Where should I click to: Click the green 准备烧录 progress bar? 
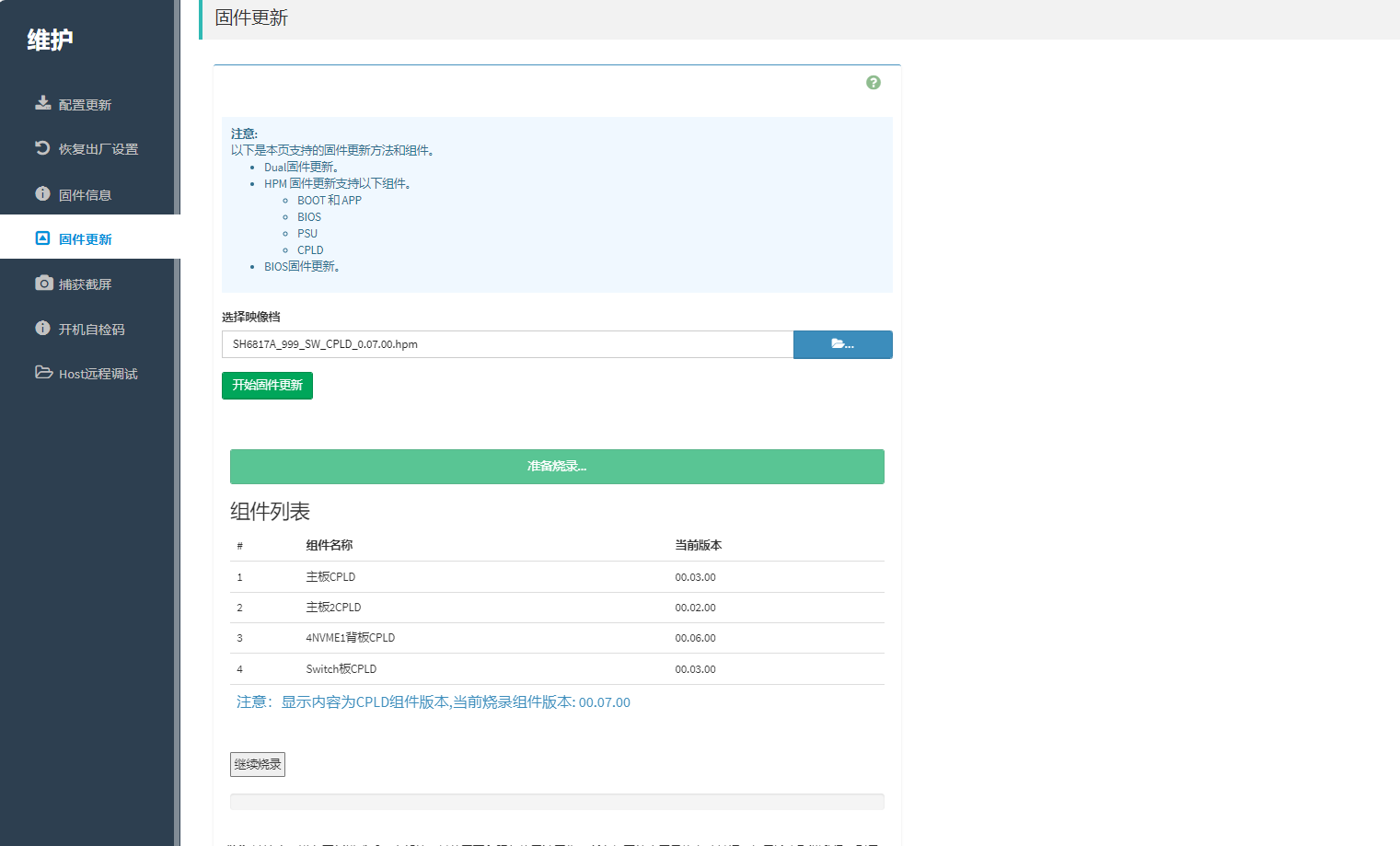(x=557, y=467)
